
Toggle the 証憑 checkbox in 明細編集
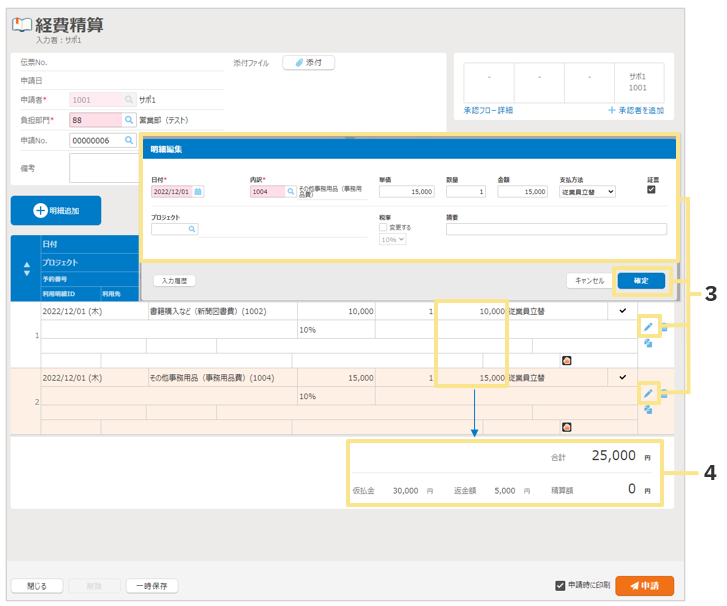tap(652, 189)
